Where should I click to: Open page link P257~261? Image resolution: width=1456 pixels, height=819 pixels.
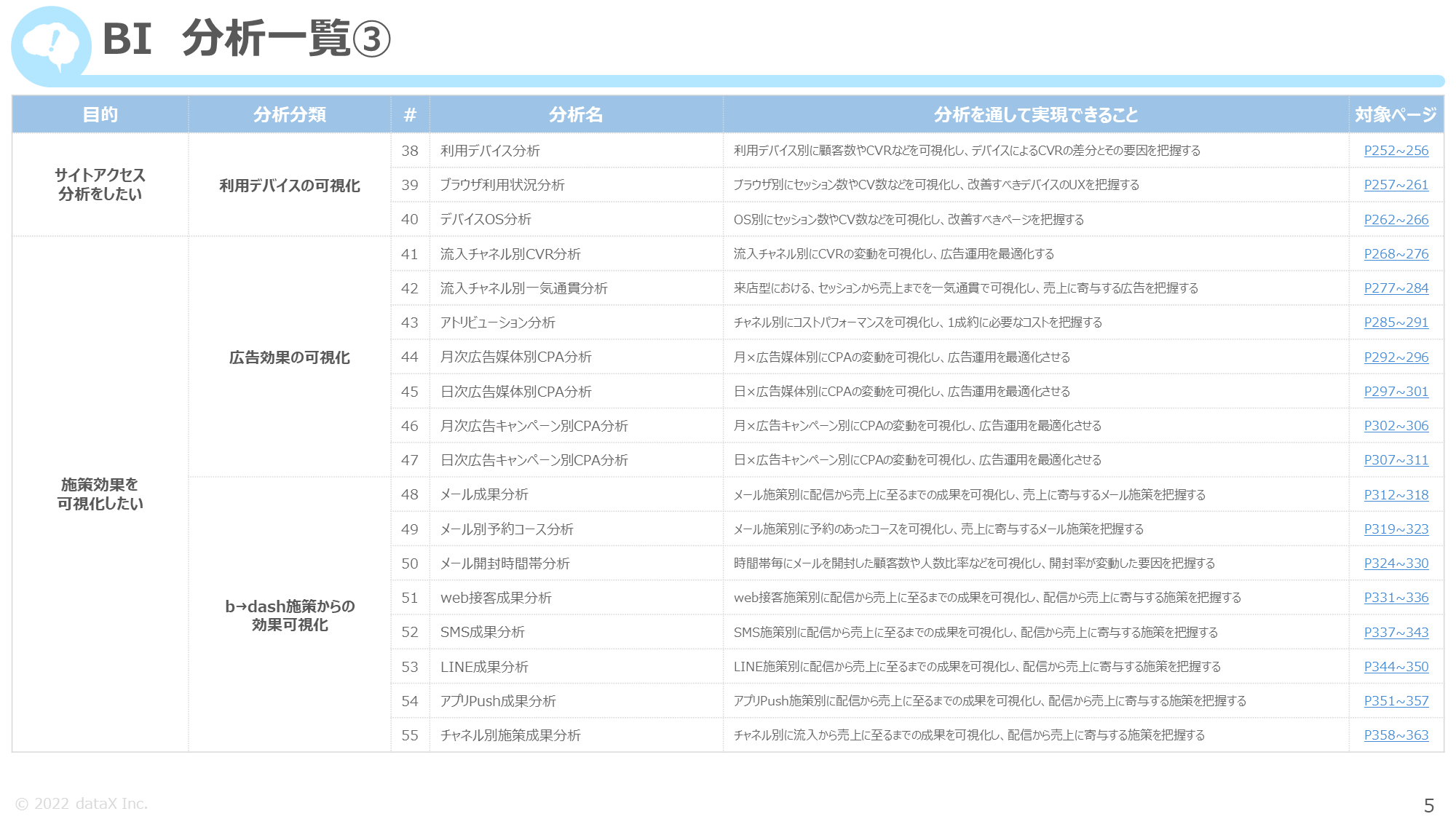1396,185
